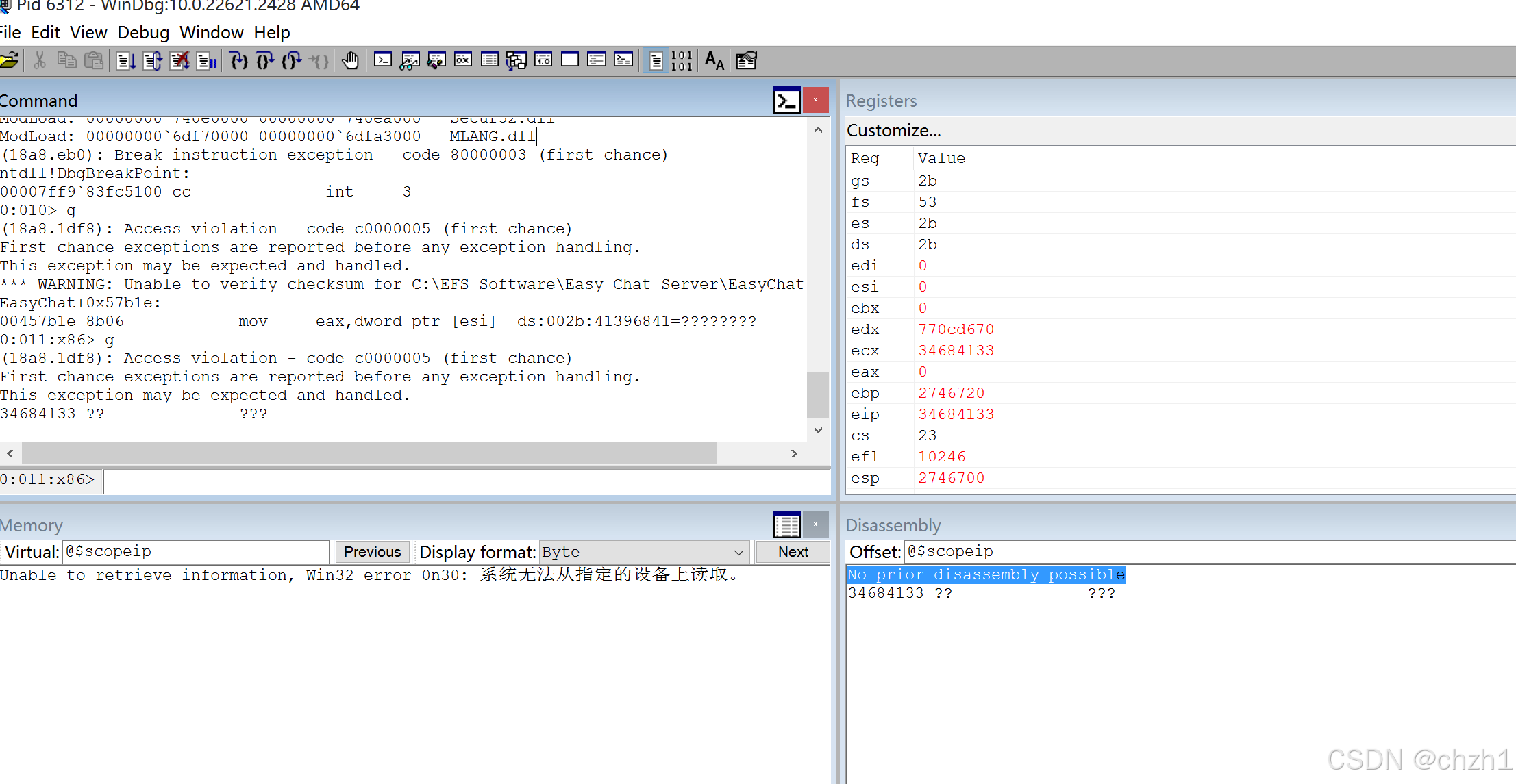Open the Debug menu
Image resolution: width=1516 pixels, height=784 pixels.
pyautogui.click(x=143, y=32)
